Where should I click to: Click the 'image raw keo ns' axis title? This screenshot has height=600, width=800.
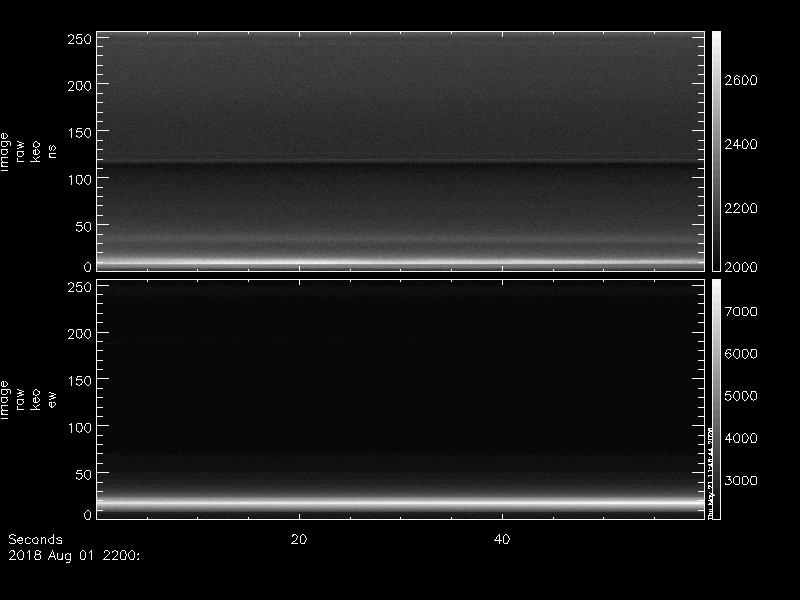pyautogui.click(x=28, y=152)
